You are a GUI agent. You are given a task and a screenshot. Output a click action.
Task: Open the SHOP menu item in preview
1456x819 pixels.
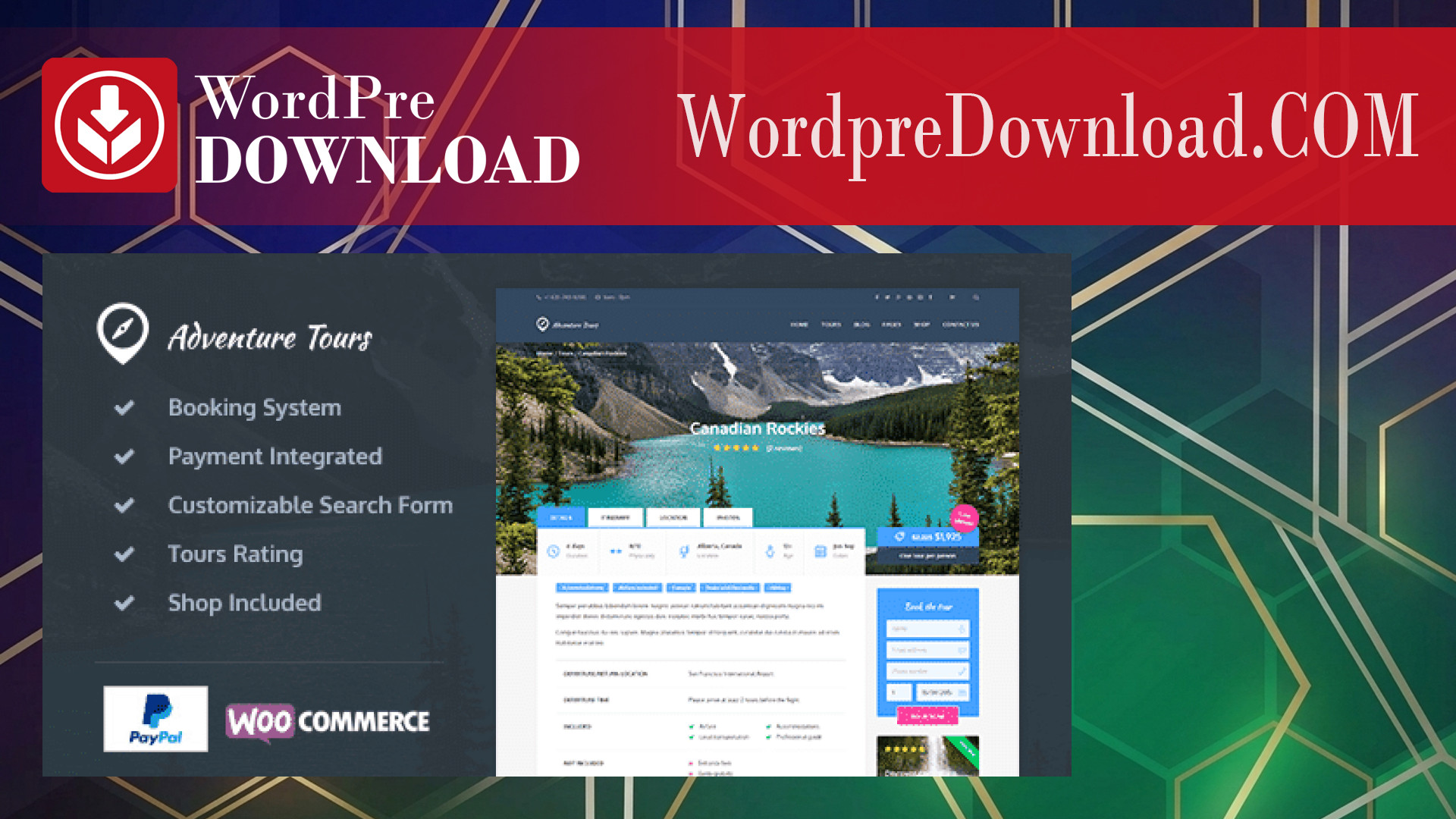click(x=921, y=325)
